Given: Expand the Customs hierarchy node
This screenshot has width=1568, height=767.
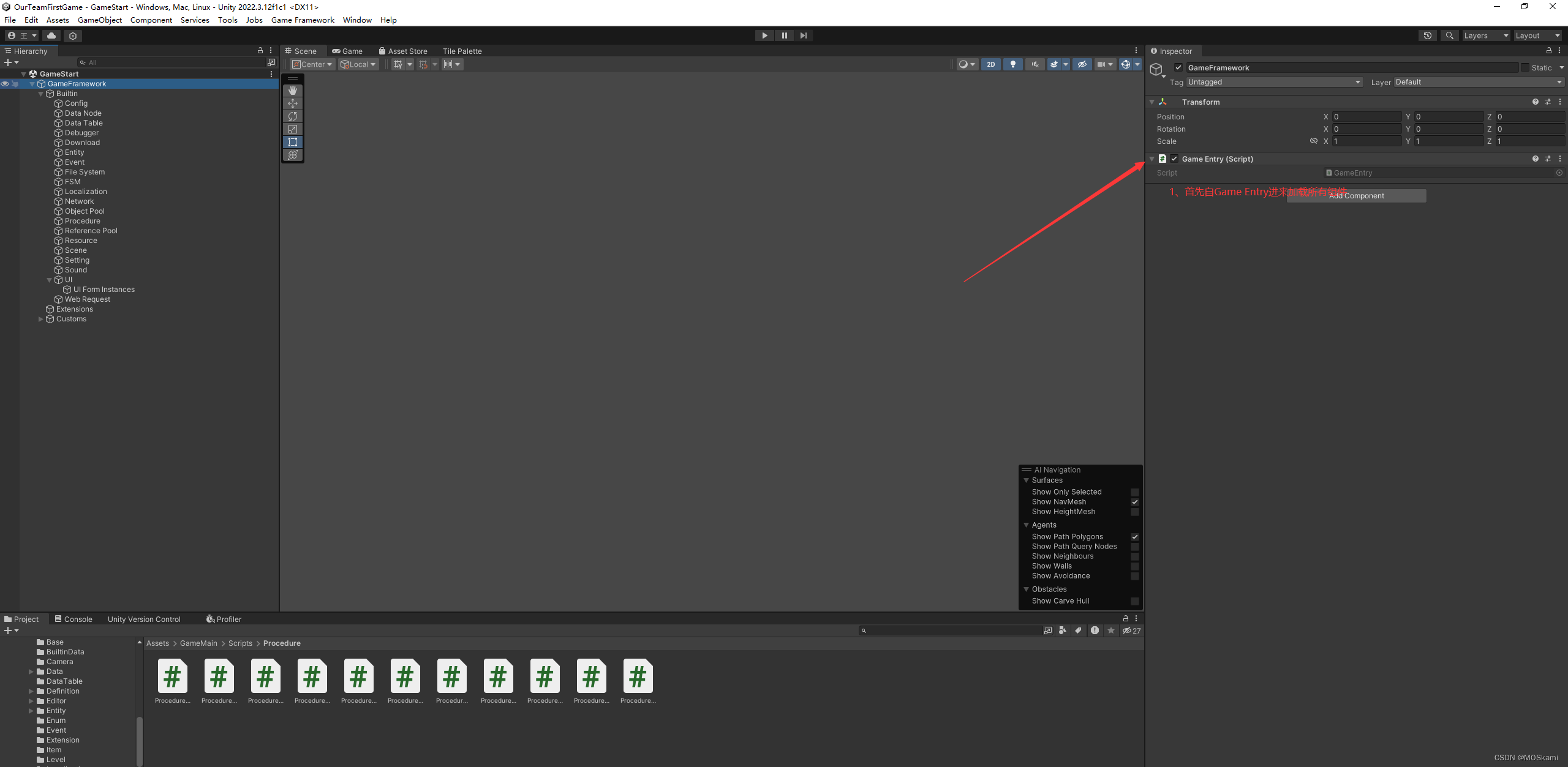Looking at the screenshot, I should (41, 319).
